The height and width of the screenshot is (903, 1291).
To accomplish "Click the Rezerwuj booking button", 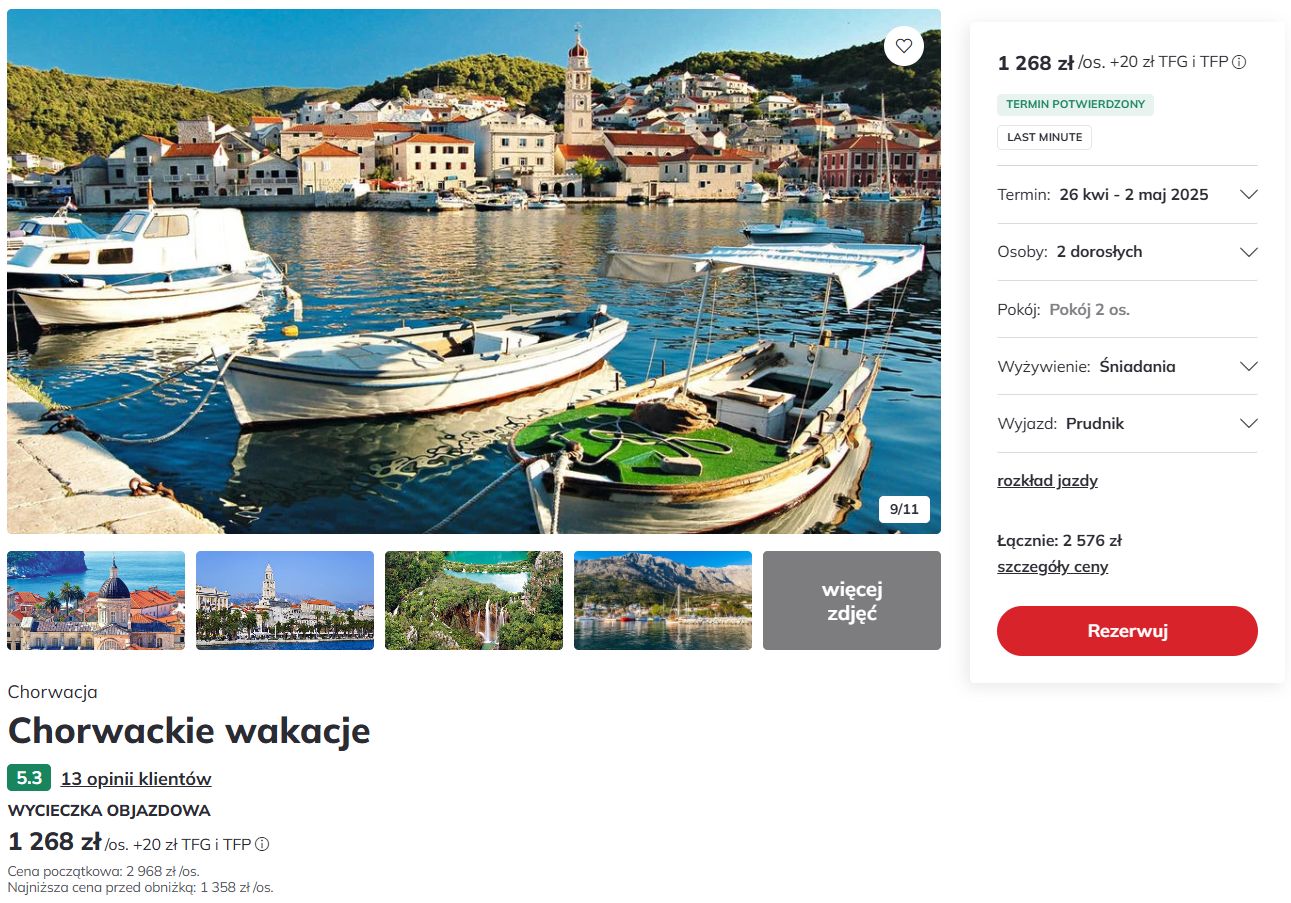I will point(1127,631).
